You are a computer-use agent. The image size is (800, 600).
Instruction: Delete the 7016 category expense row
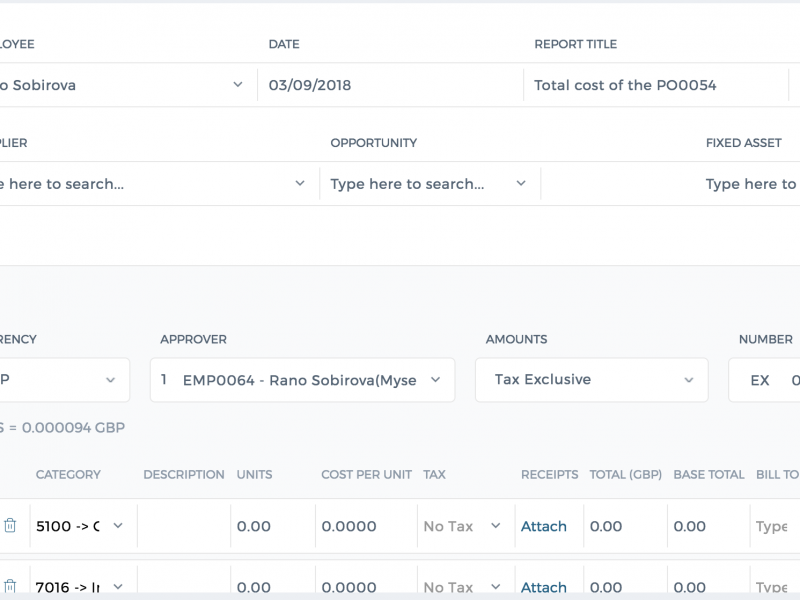[x=10, y=587]
